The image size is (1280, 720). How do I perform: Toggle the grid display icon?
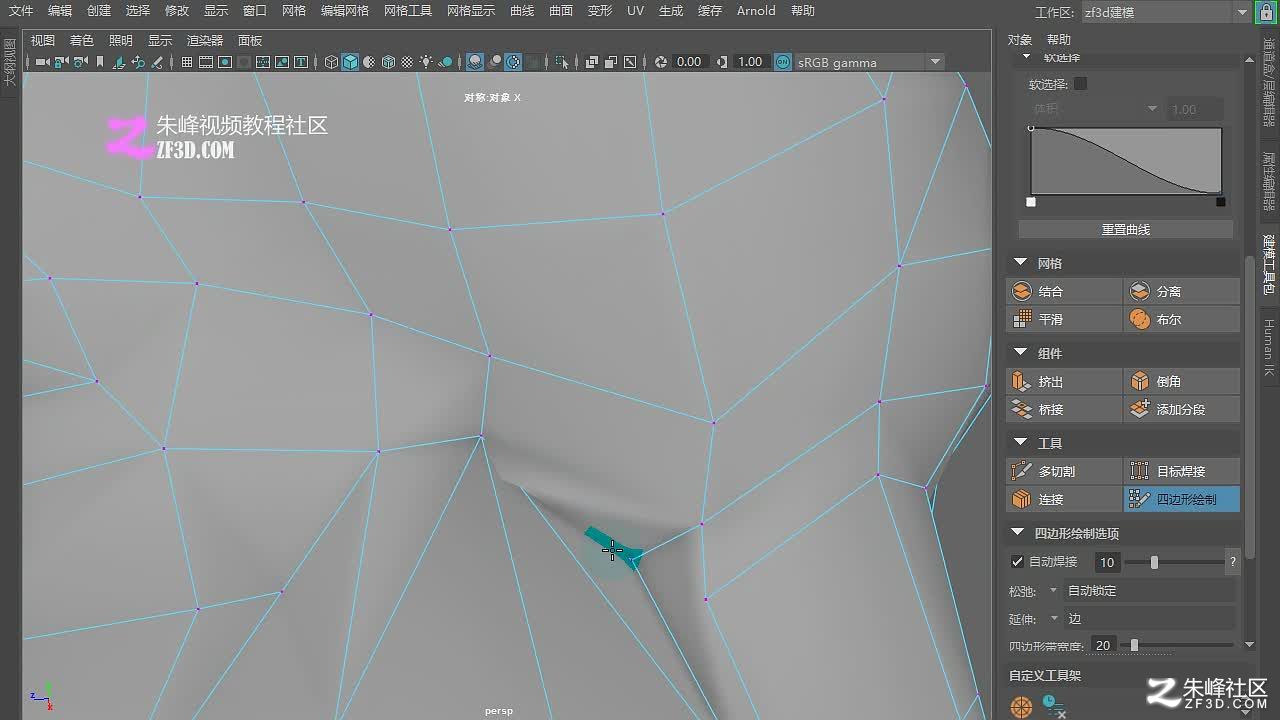click(x=187, y=62)
